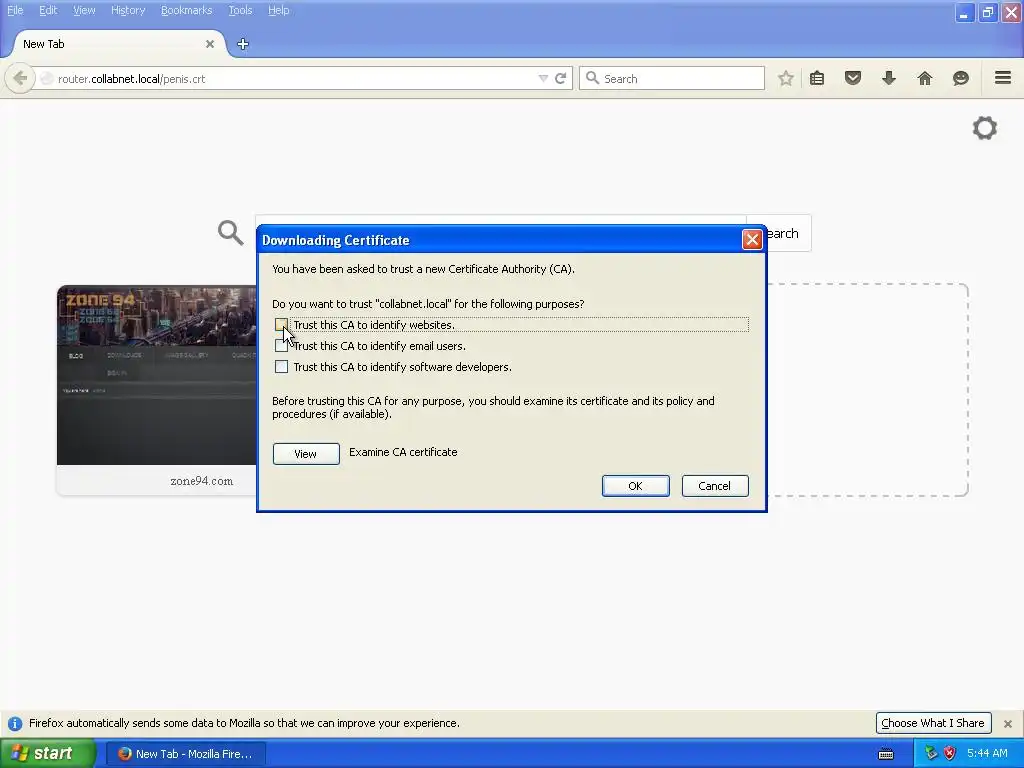Check Trust this CA to identify websites

(x=281, y=325)
